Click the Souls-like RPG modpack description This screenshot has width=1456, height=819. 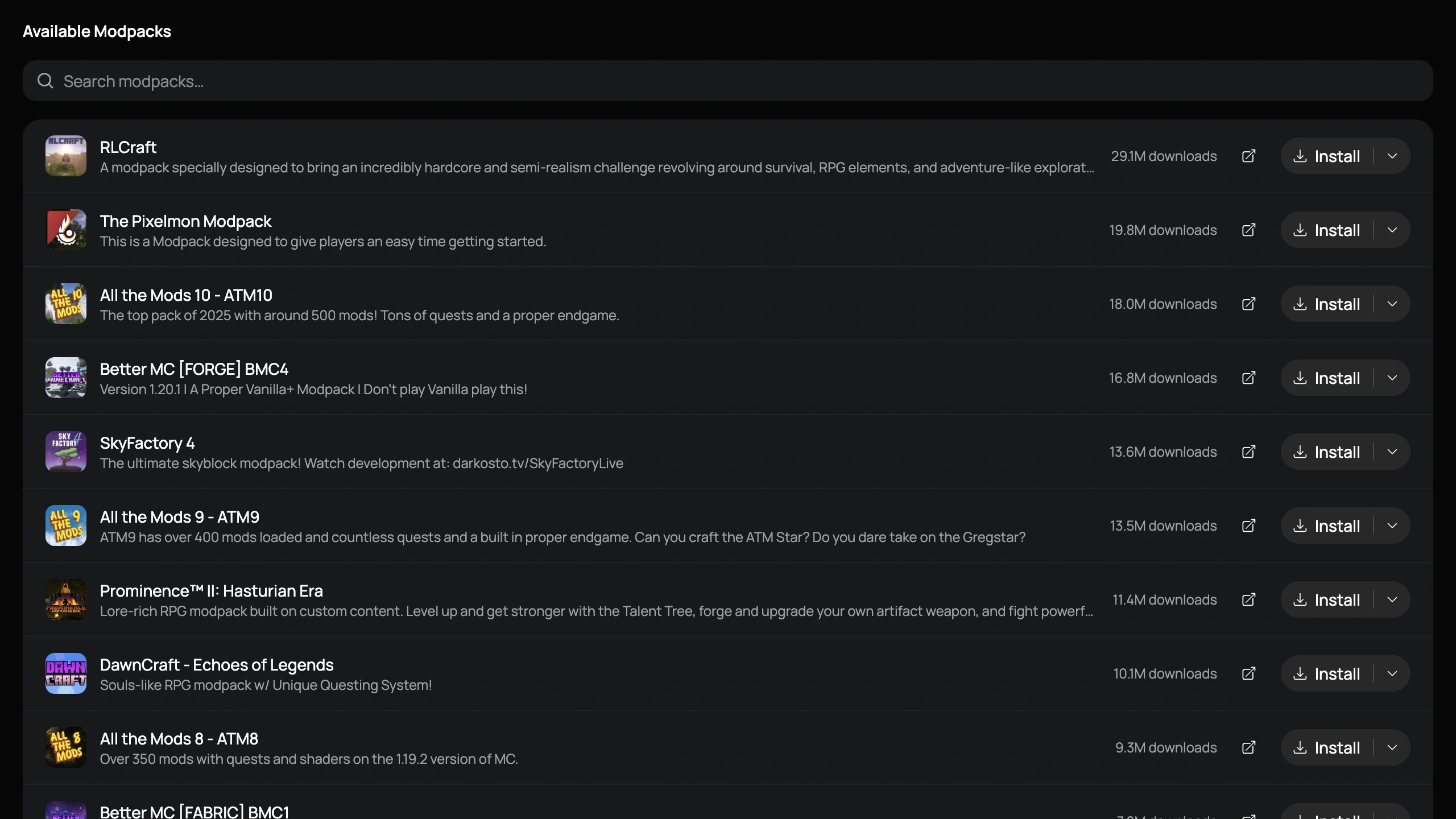point(266,685)
